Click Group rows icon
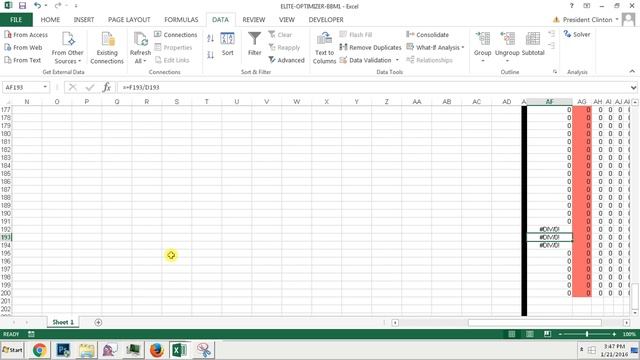The width and height of the screenshot is (640, 360). click(x=482, y=40)
